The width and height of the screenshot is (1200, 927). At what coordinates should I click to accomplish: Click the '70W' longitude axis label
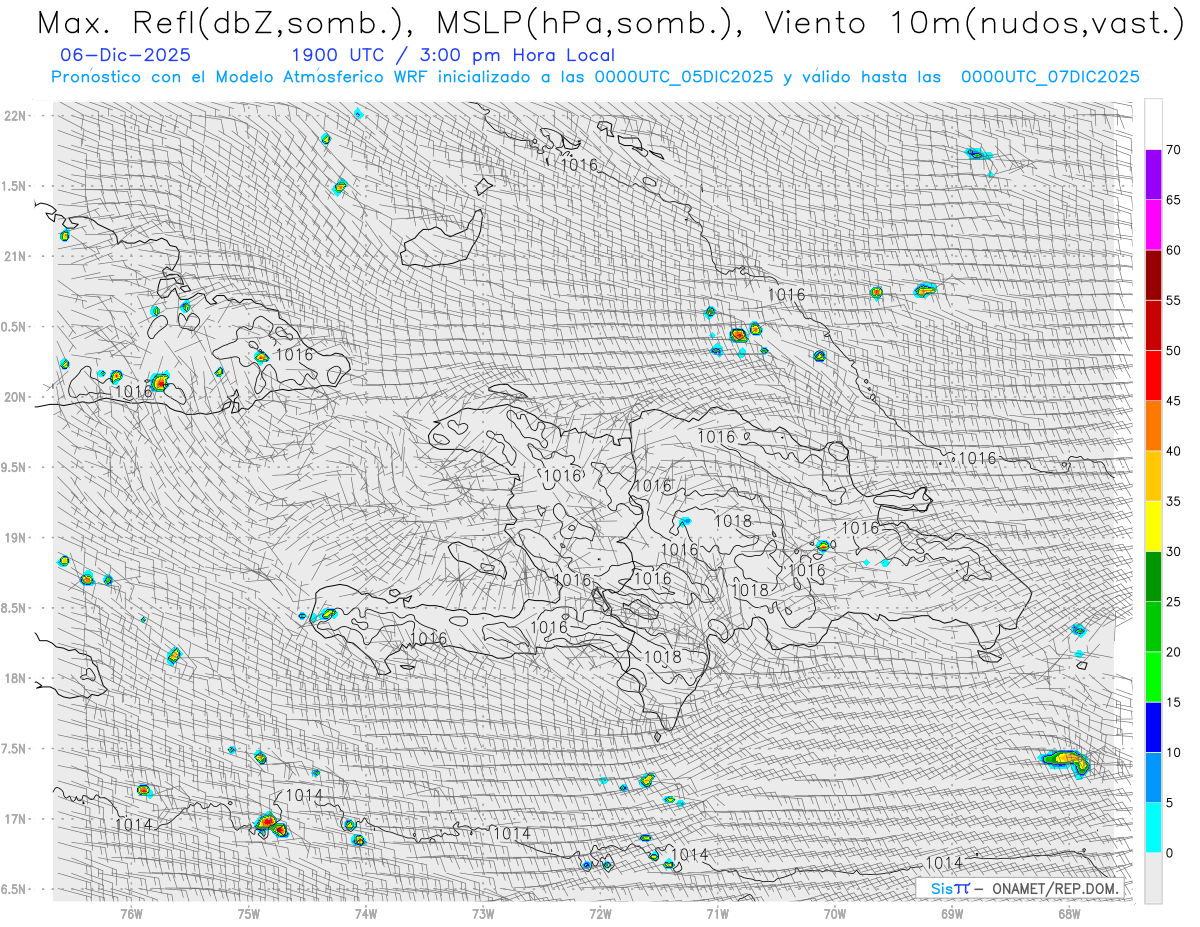pos(835,912)
